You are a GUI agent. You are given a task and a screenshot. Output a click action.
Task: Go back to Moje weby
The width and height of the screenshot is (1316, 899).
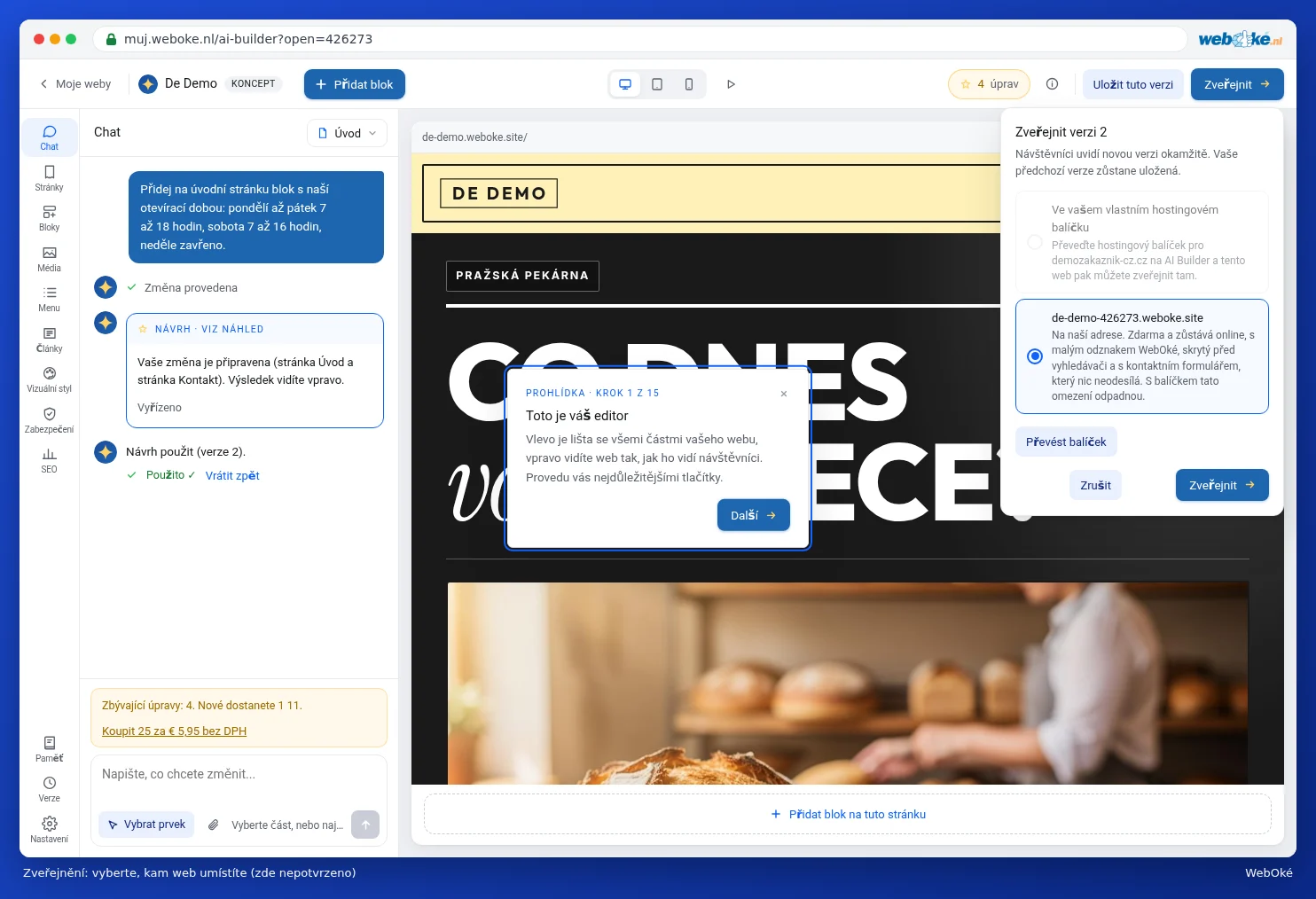coord(75,84)
